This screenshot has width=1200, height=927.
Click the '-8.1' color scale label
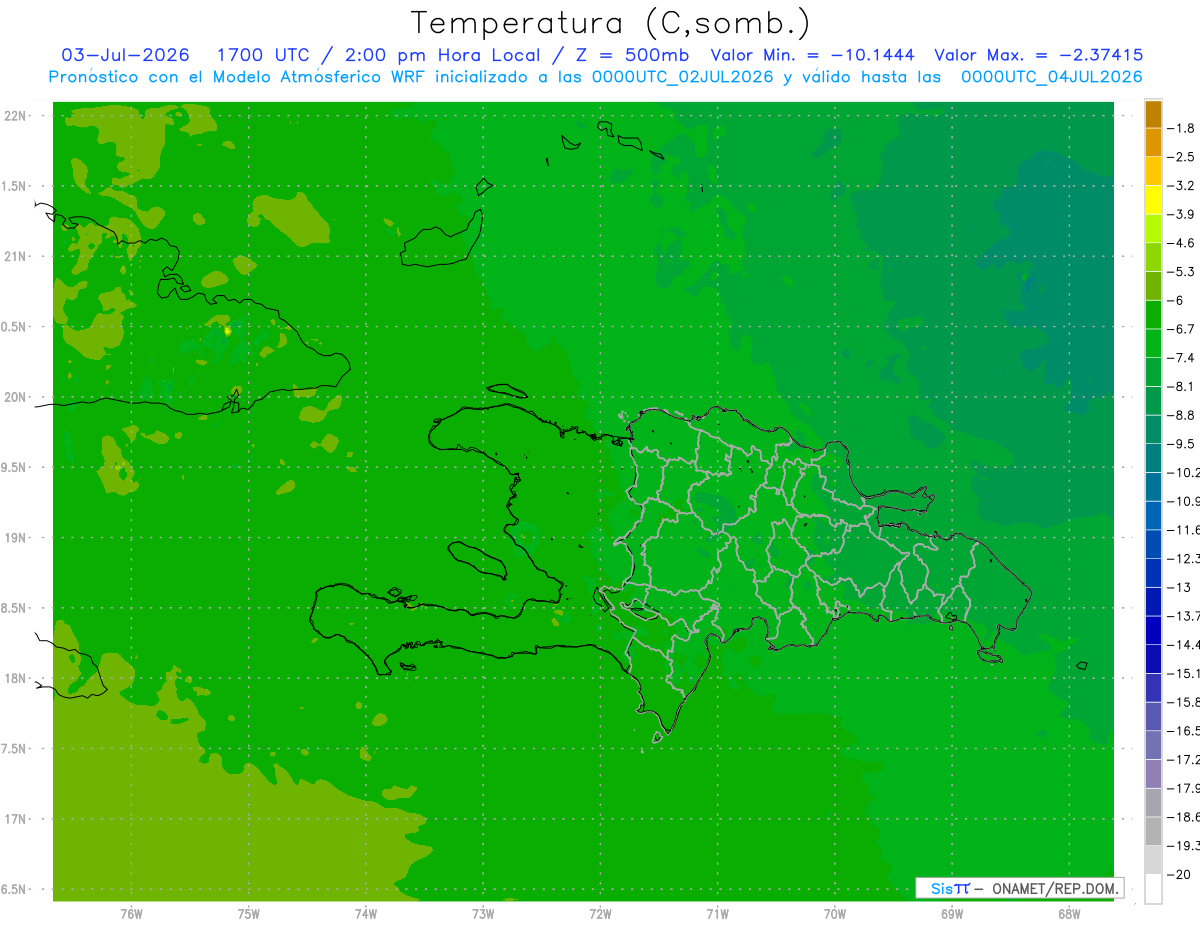pyautogui.click(x=1181, y=386)
